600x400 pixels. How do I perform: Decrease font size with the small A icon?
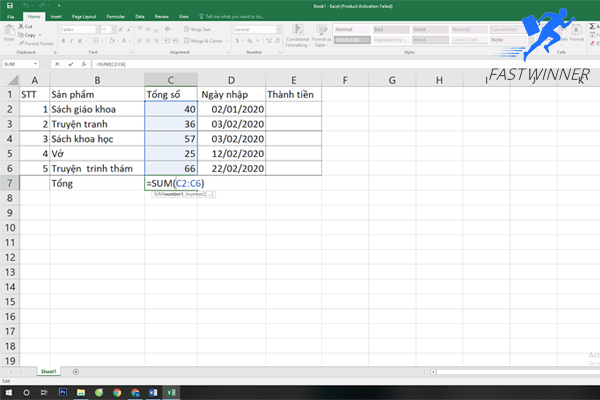point(129,29)
